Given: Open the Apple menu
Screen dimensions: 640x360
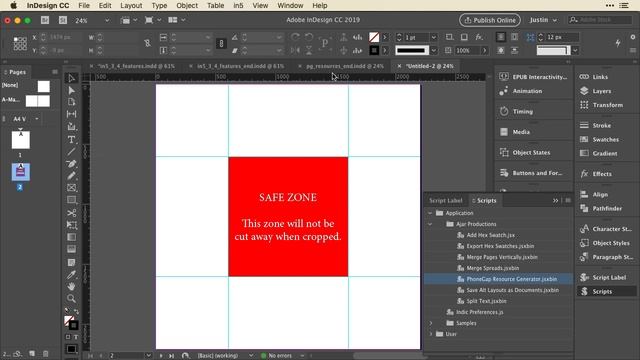Looking at the screenshot, I should [x=13, y=6].
